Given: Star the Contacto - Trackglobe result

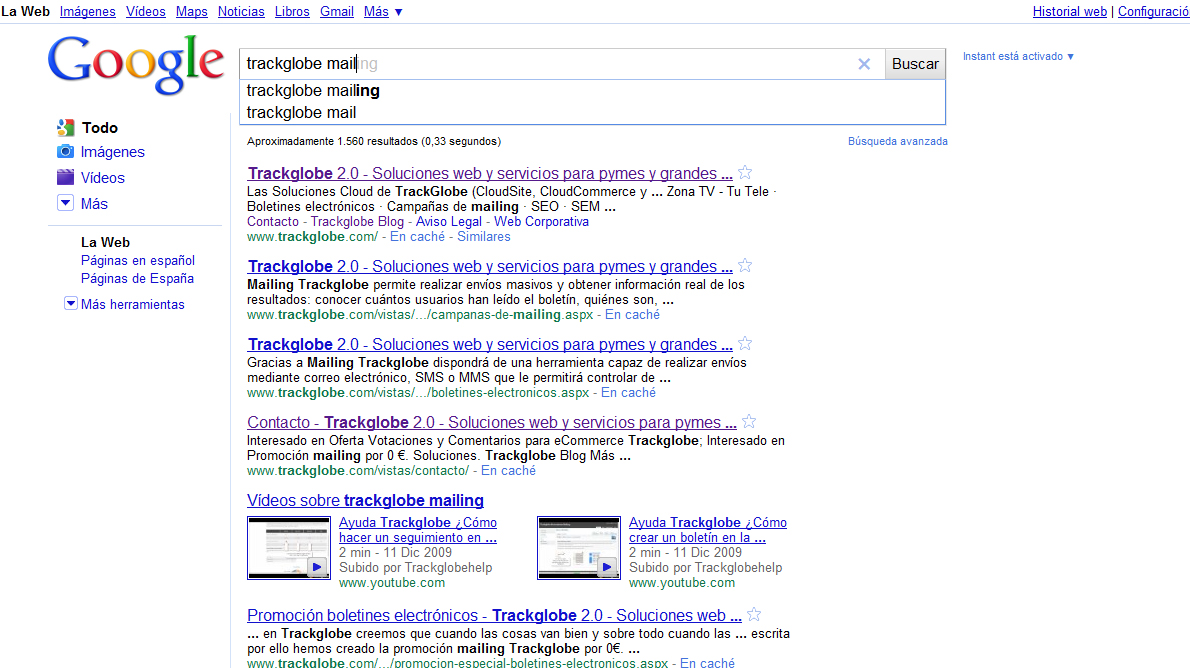Looking at the screenshot, I should pyautogui.click(x=749, y=421).
